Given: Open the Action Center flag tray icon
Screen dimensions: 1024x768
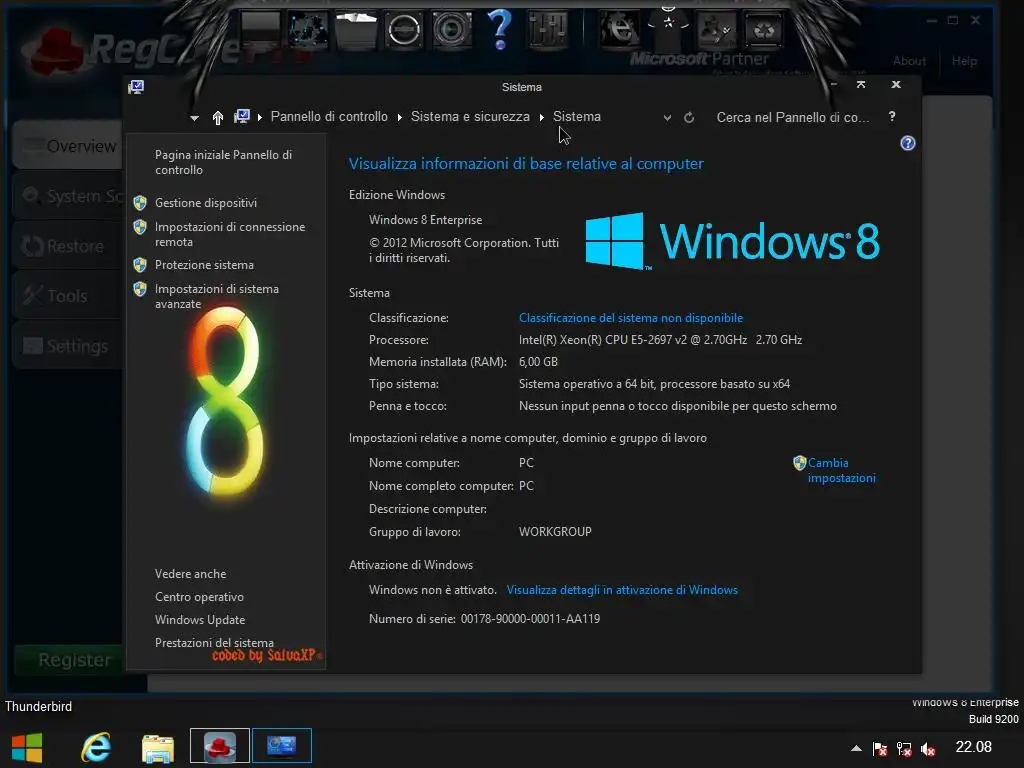Looking at the screenshot, I should coord(880,749).
